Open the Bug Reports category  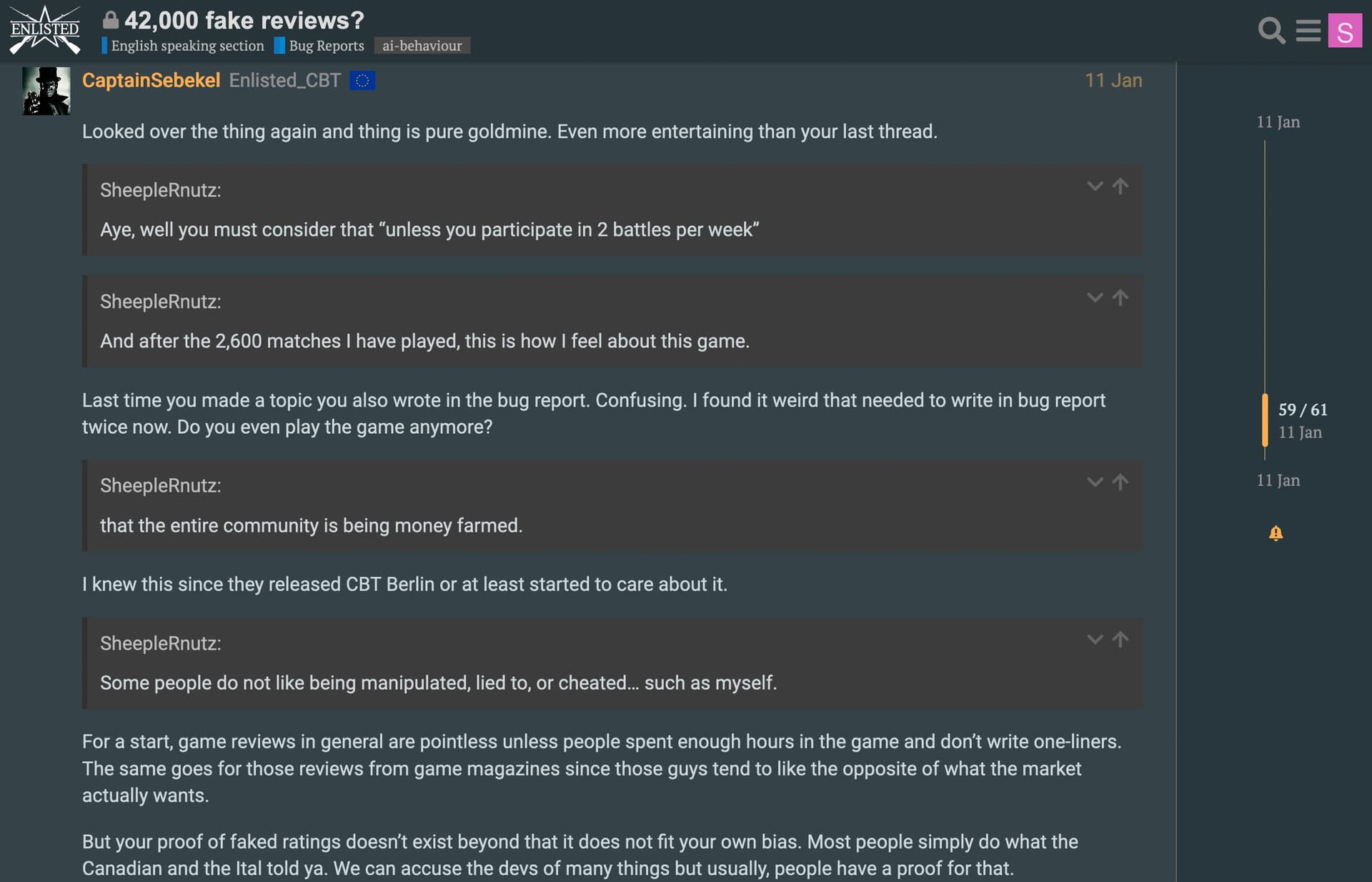click(326, 46)
